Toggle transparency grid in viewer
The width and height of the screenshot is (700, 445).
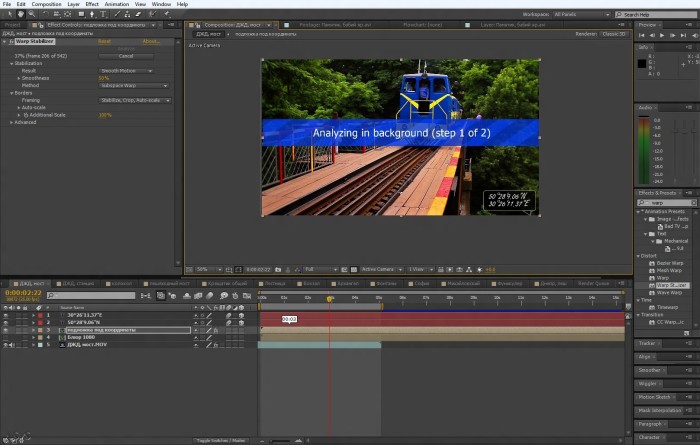click(x=354, y=270)
